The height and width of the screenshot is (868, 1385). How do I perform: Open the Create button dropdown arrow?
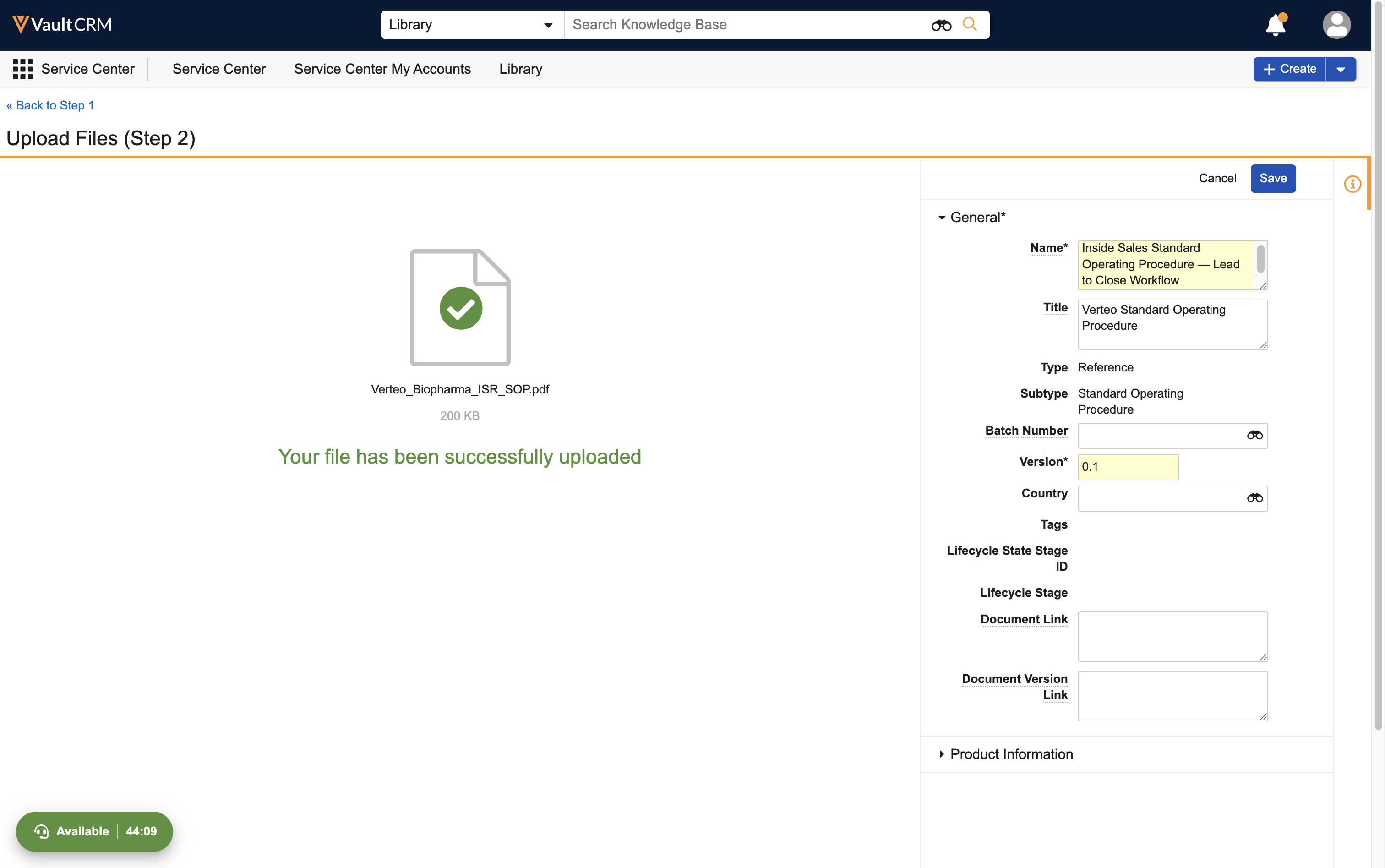pyautogui.click(x=1340, y=70)
